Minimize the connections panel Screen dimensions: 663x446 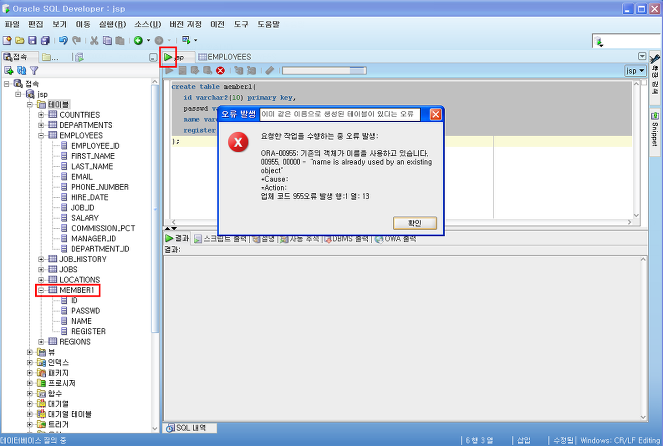153,57
